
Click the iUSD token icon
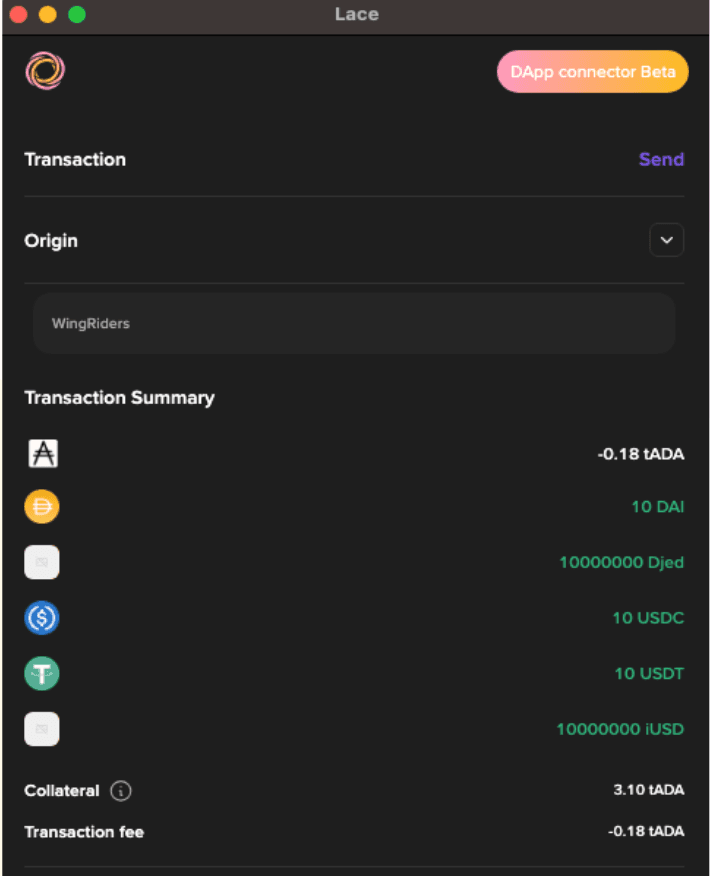pos(42,729)
